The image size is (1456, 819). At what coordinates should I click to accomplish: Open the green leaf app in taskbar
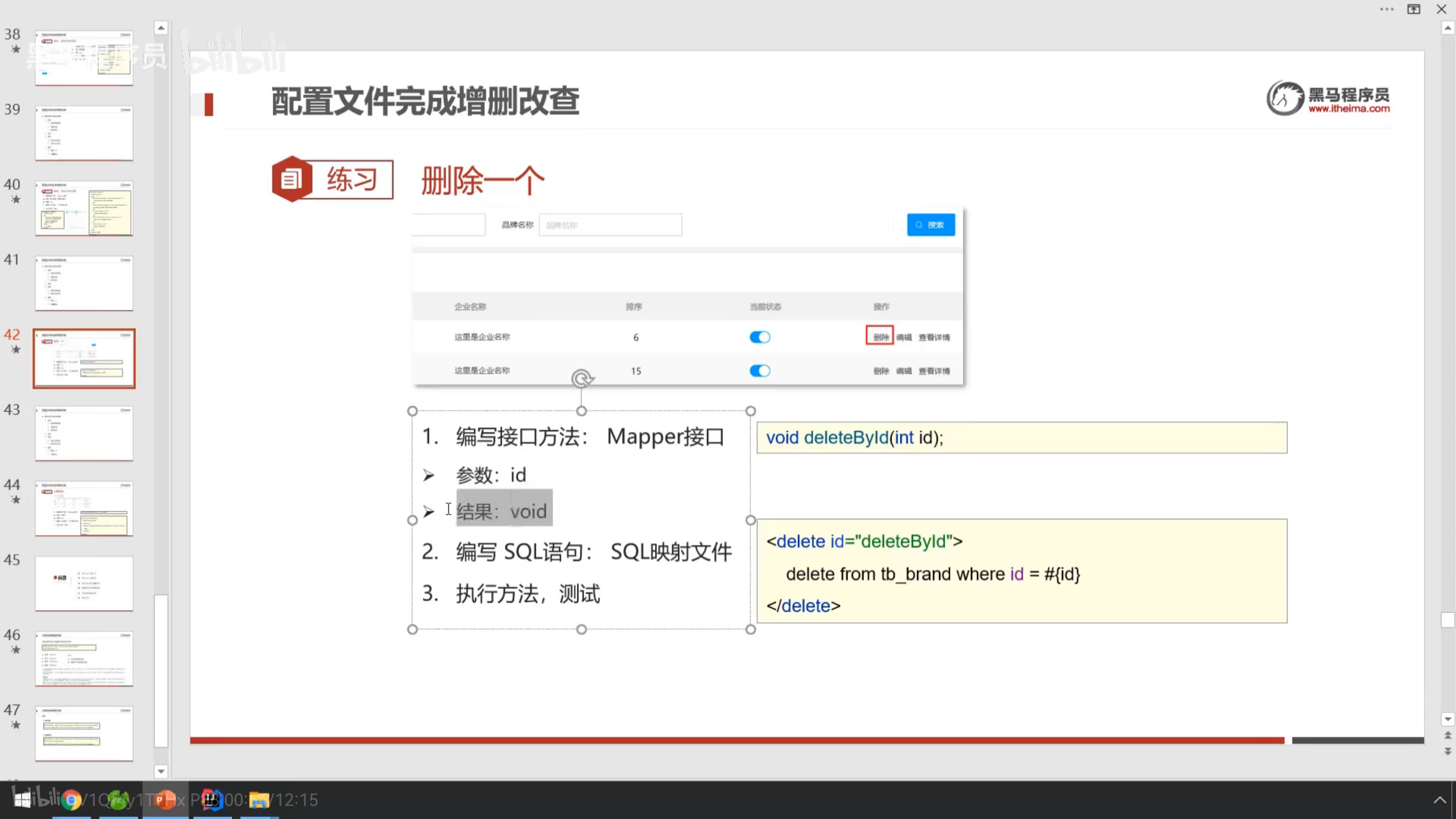pos(118,800)
